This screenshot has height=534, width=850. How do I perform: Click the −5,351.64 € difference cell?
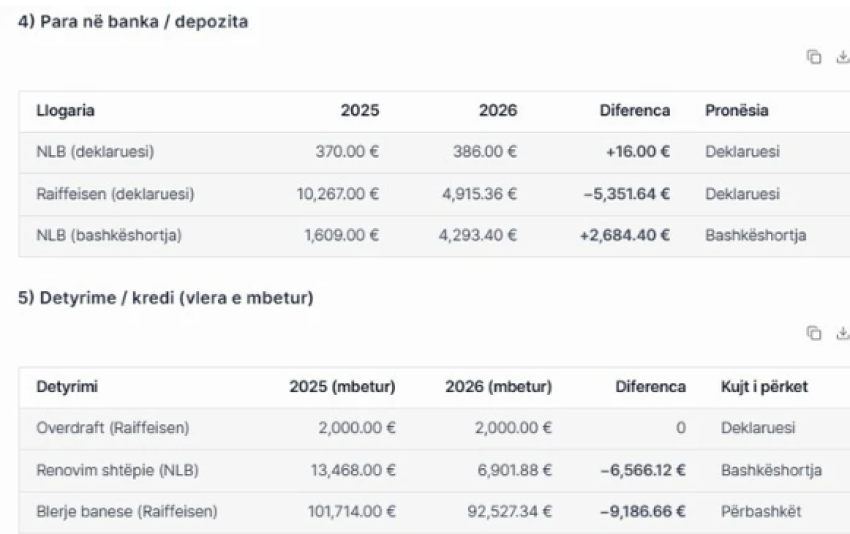[626, 194]
